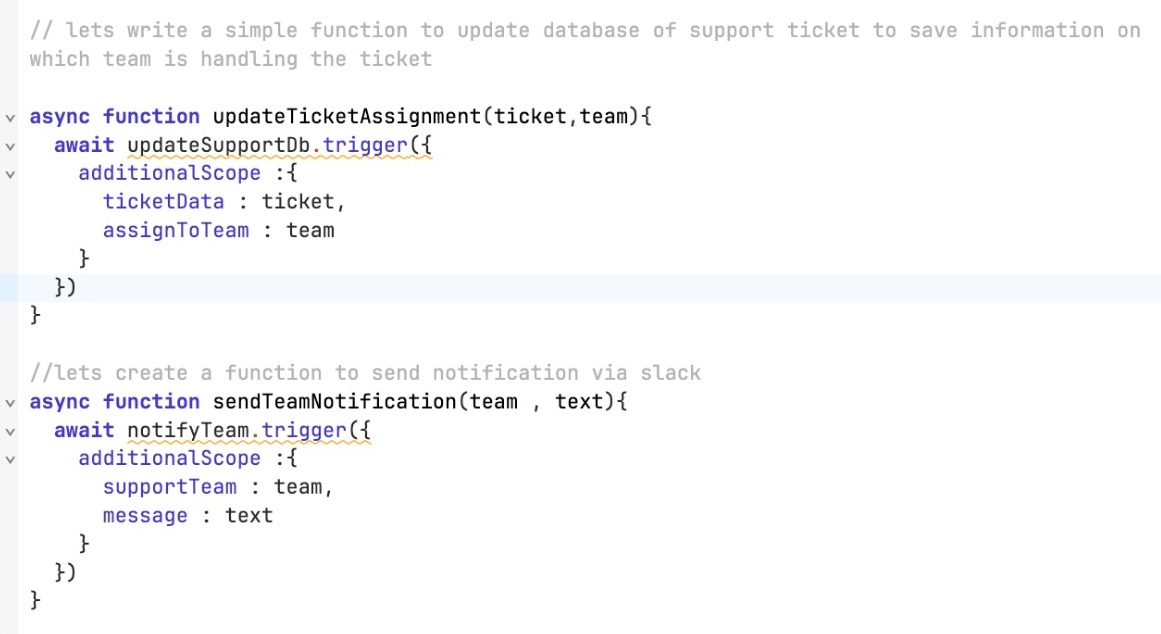Screen dimensions: 1161x634
Task: Place cursor on the supportTeam property
Action: click(x=170, y=487)
